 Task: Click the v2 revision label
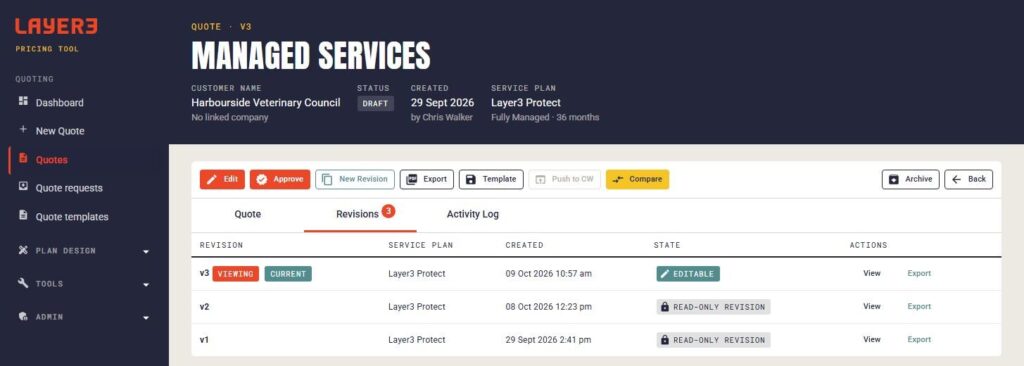[x=204, y=307]
